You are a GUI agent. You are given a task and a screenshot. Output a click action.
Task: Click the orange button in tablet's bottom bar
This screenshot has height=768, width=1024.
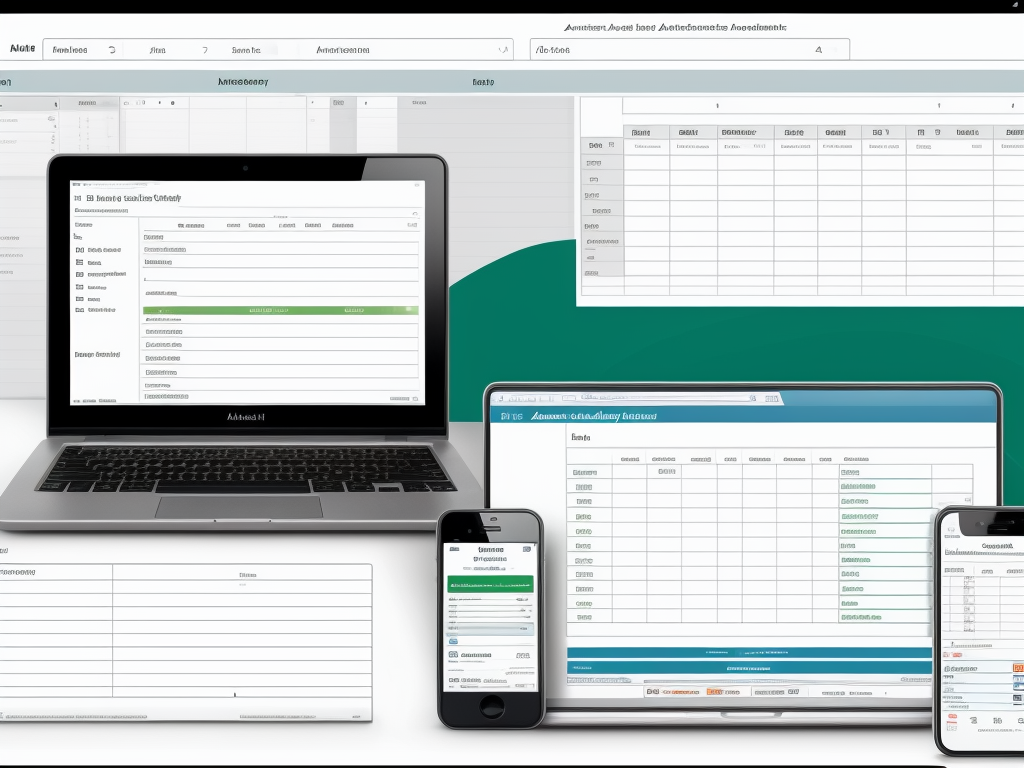coord(714,691)
